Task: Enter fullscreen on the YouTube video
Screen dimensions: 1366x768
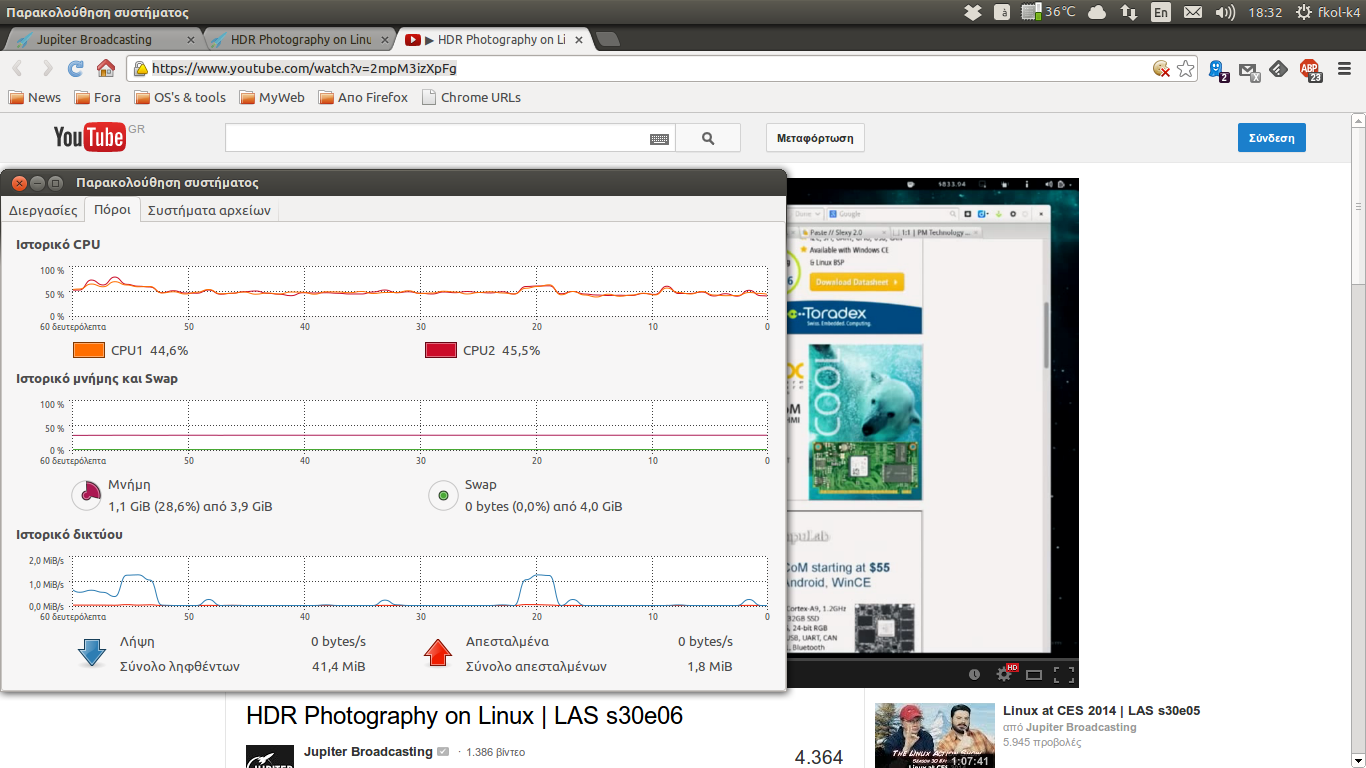Action: click(1064, 675)
